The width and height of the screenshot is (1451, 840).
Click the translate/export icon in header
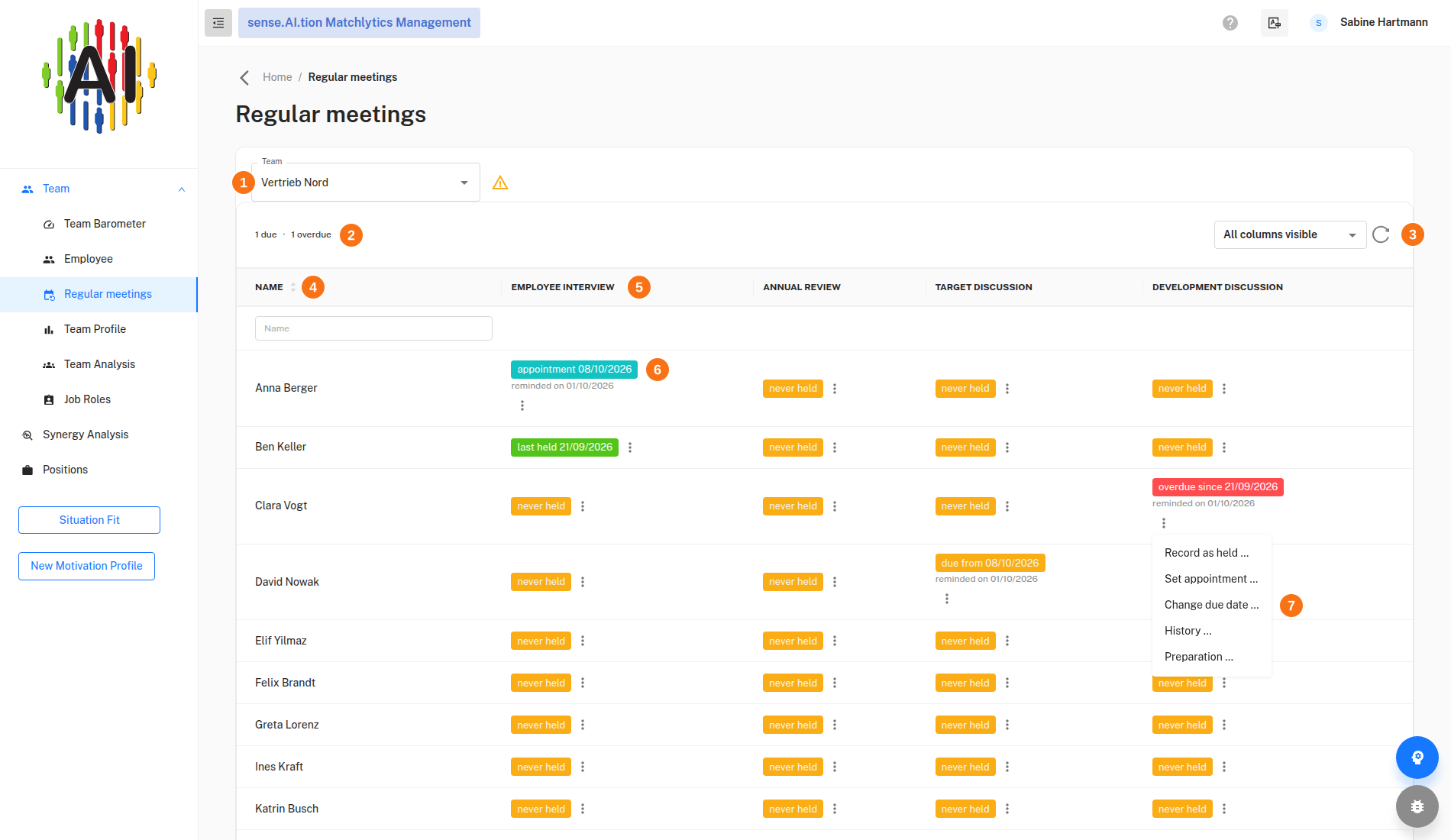(x=1275, y=23)
